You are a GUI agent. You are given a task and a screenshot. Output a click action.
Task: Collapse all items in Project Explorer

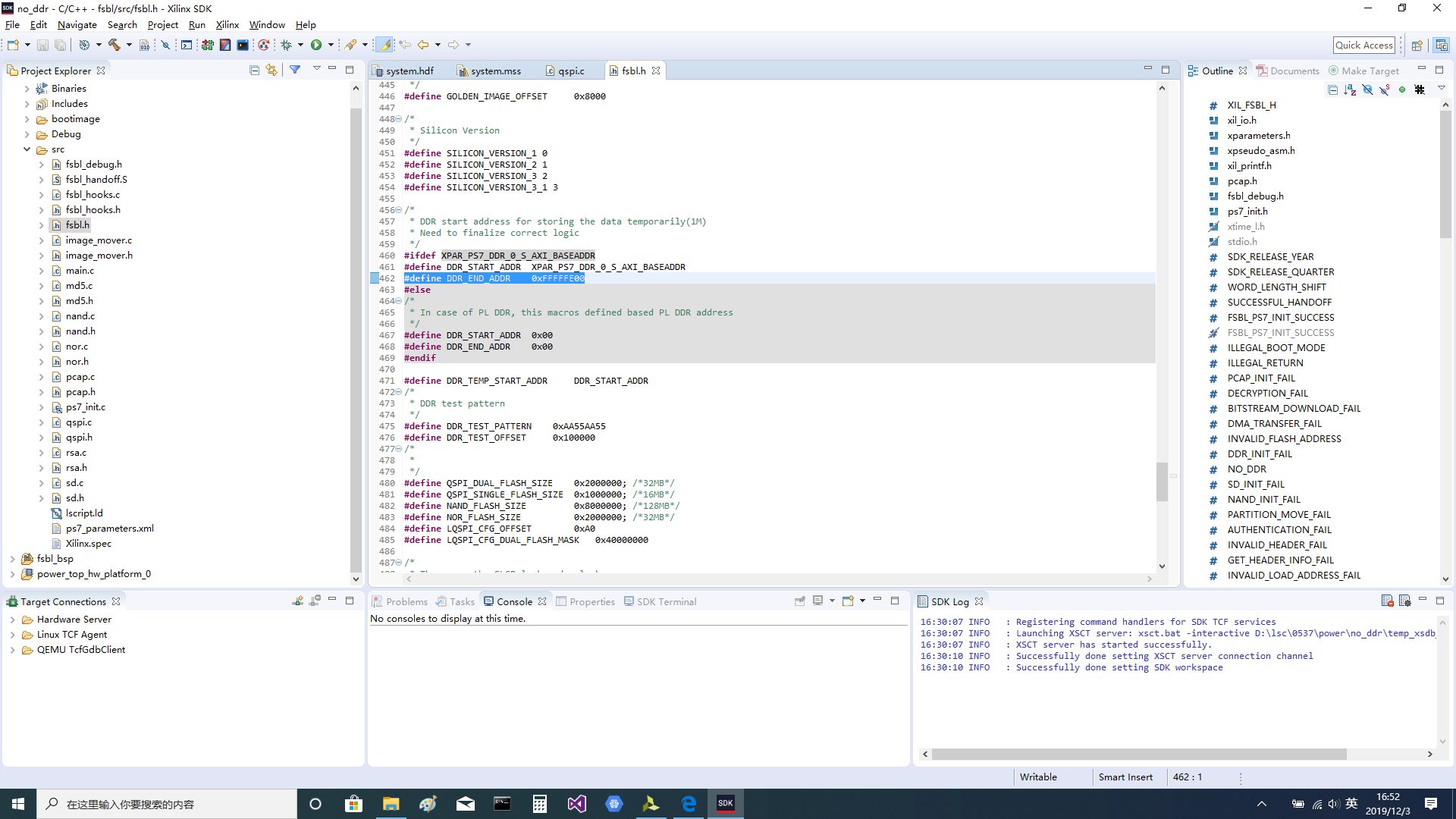tap(254, 70)
